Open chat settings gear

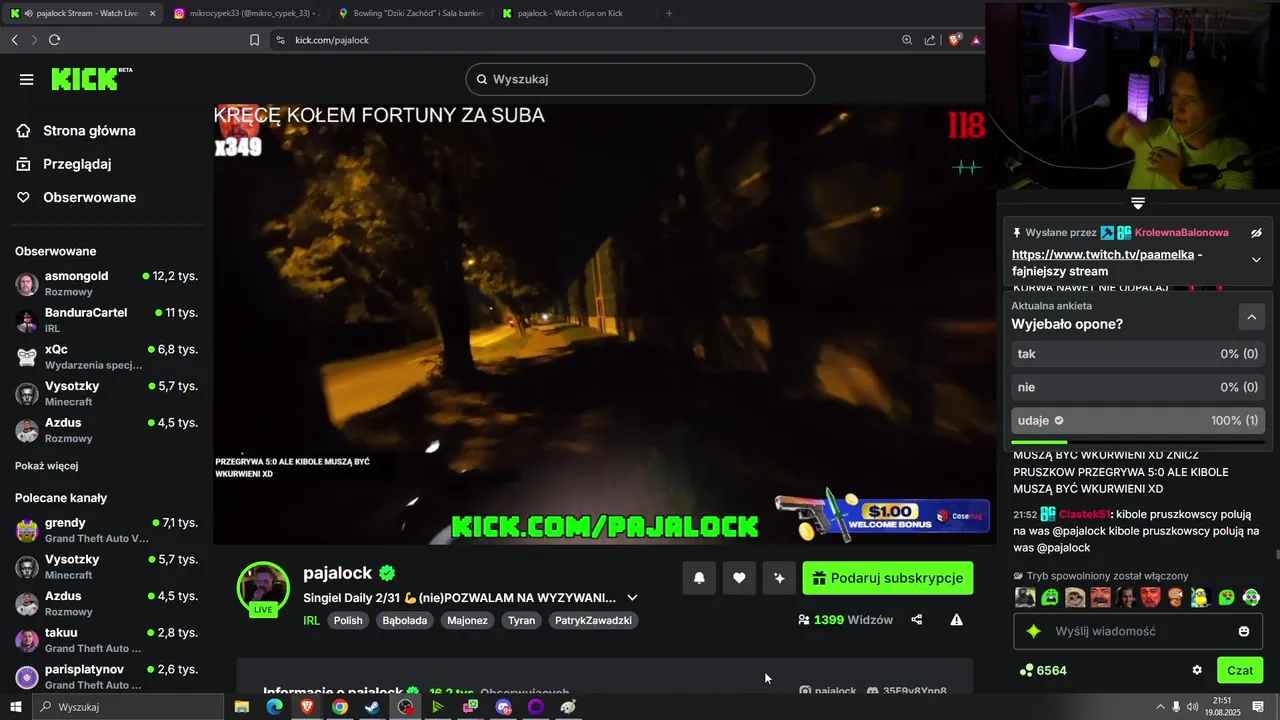tap(1197, 670)
